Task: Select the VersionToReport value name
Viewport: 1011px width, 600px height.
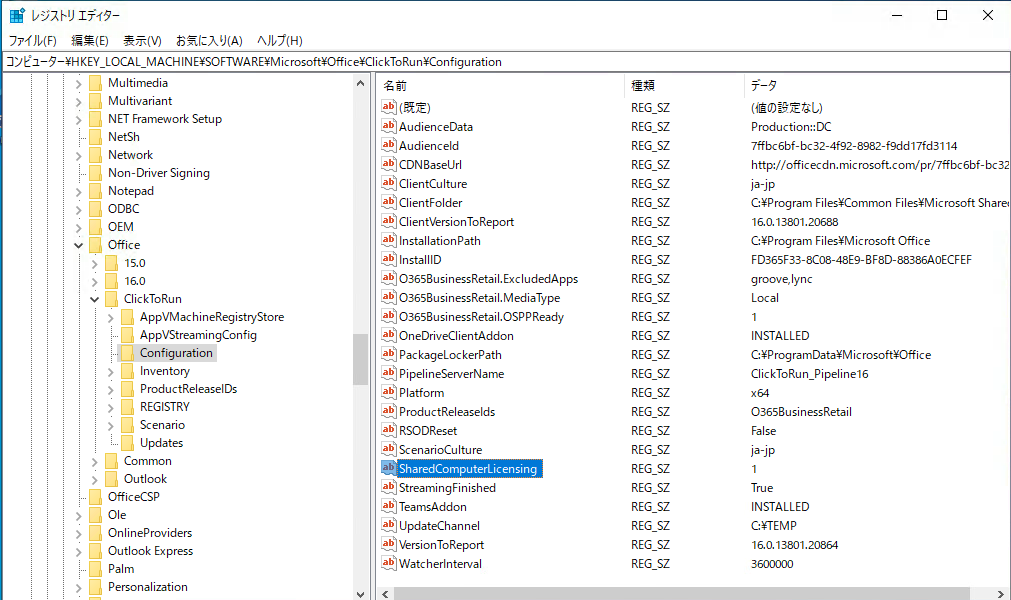Action: pyautogui.click(x=442, y=545)
